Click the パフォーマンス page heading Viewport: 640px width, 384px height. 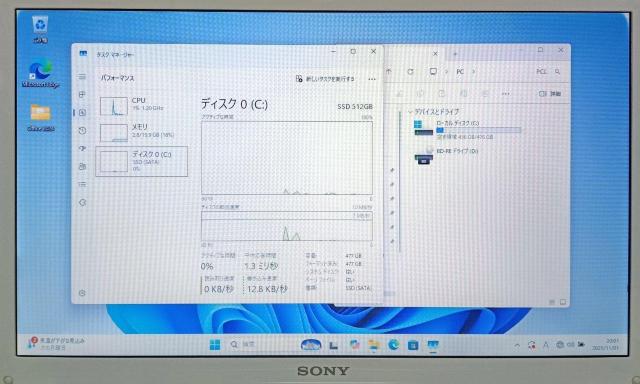[x=118, y=78]
